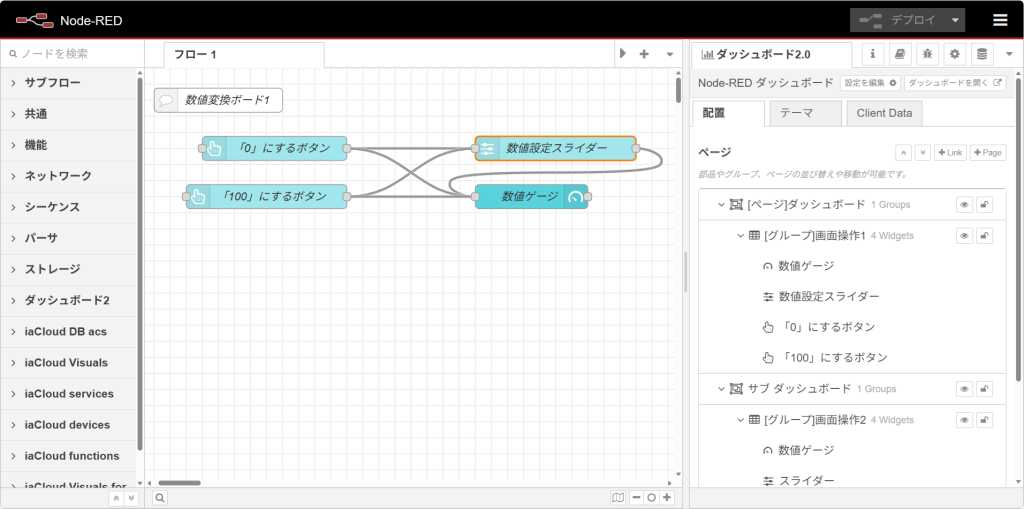Viewport: 1024px width, 509px height.
Task: Toggle visibility of [ページ]ダッシュボード page
Action: [965, 205]
